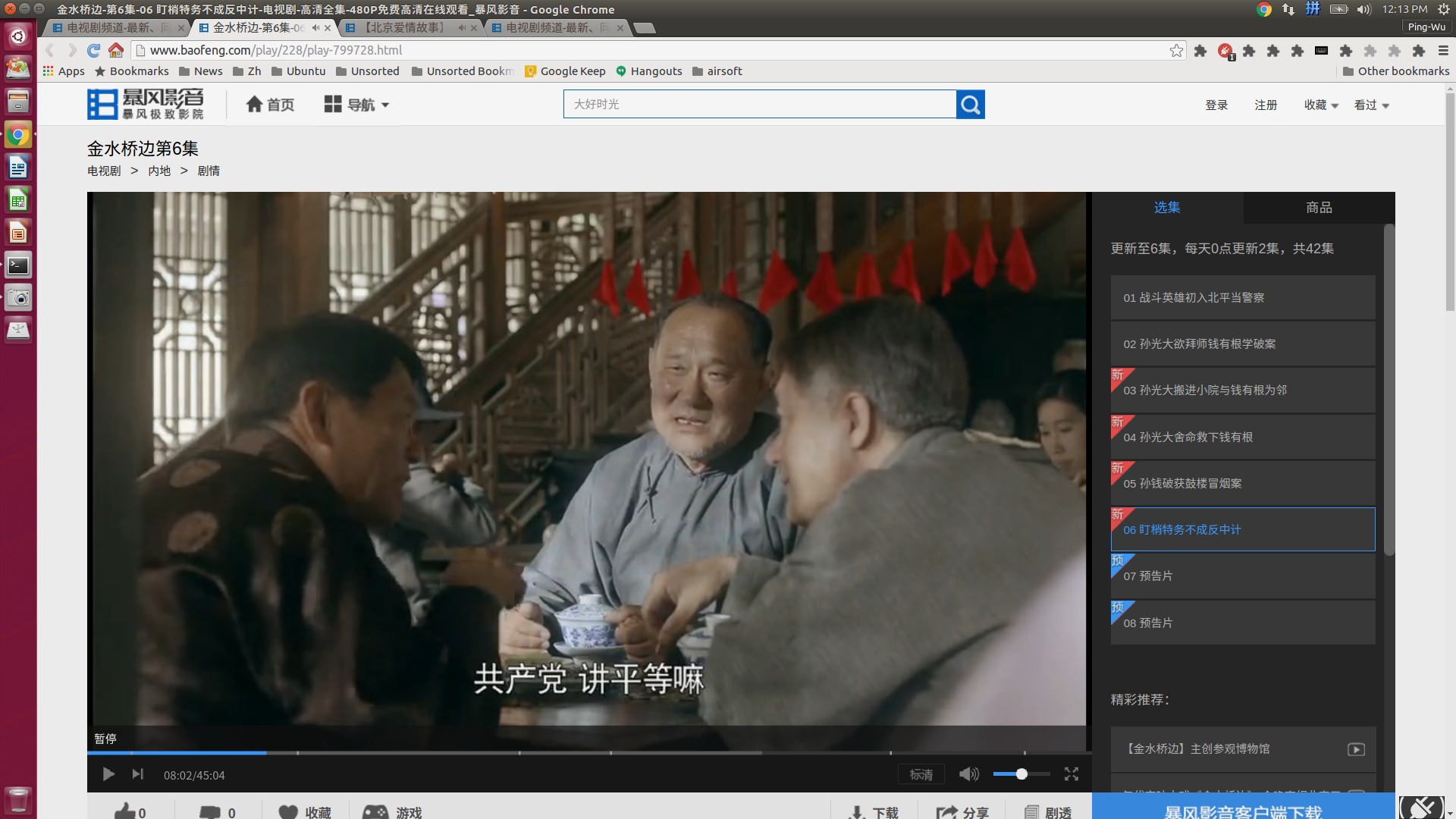Click the address bar URL
The width and height of the screenshot is (1456, 819).
(x=276, y=50)
